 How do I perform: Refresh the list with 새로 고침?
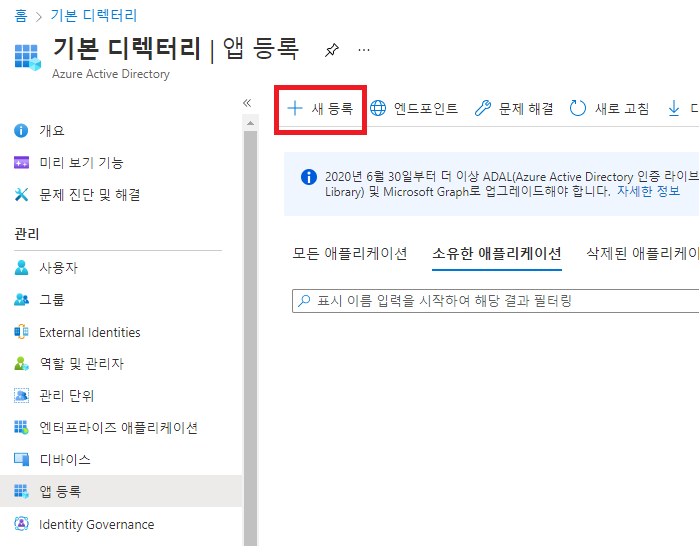coord(609,109)
